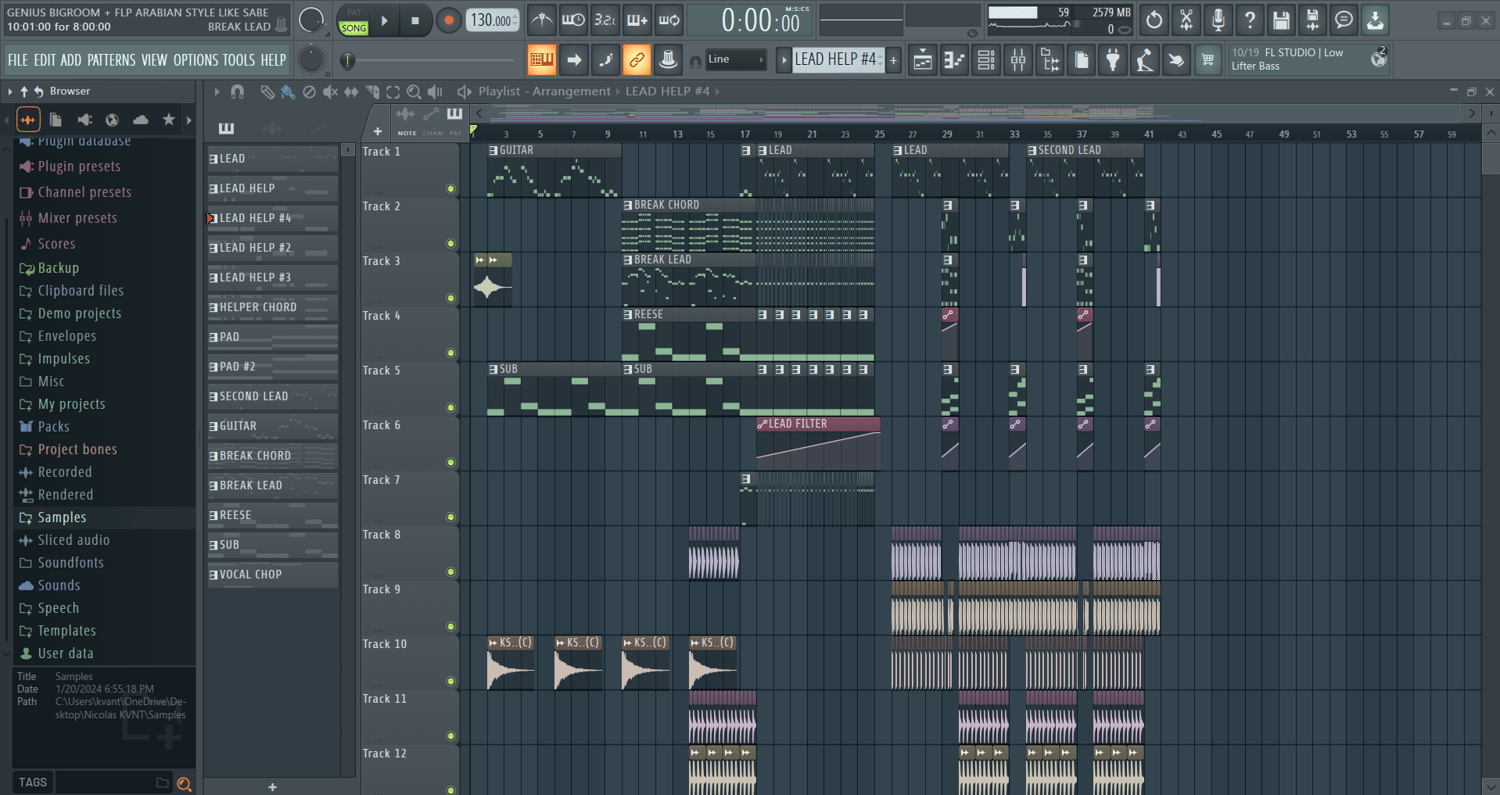Open the LEAD HELP #4 pattern selector
1500x795 pixels.
837,59
